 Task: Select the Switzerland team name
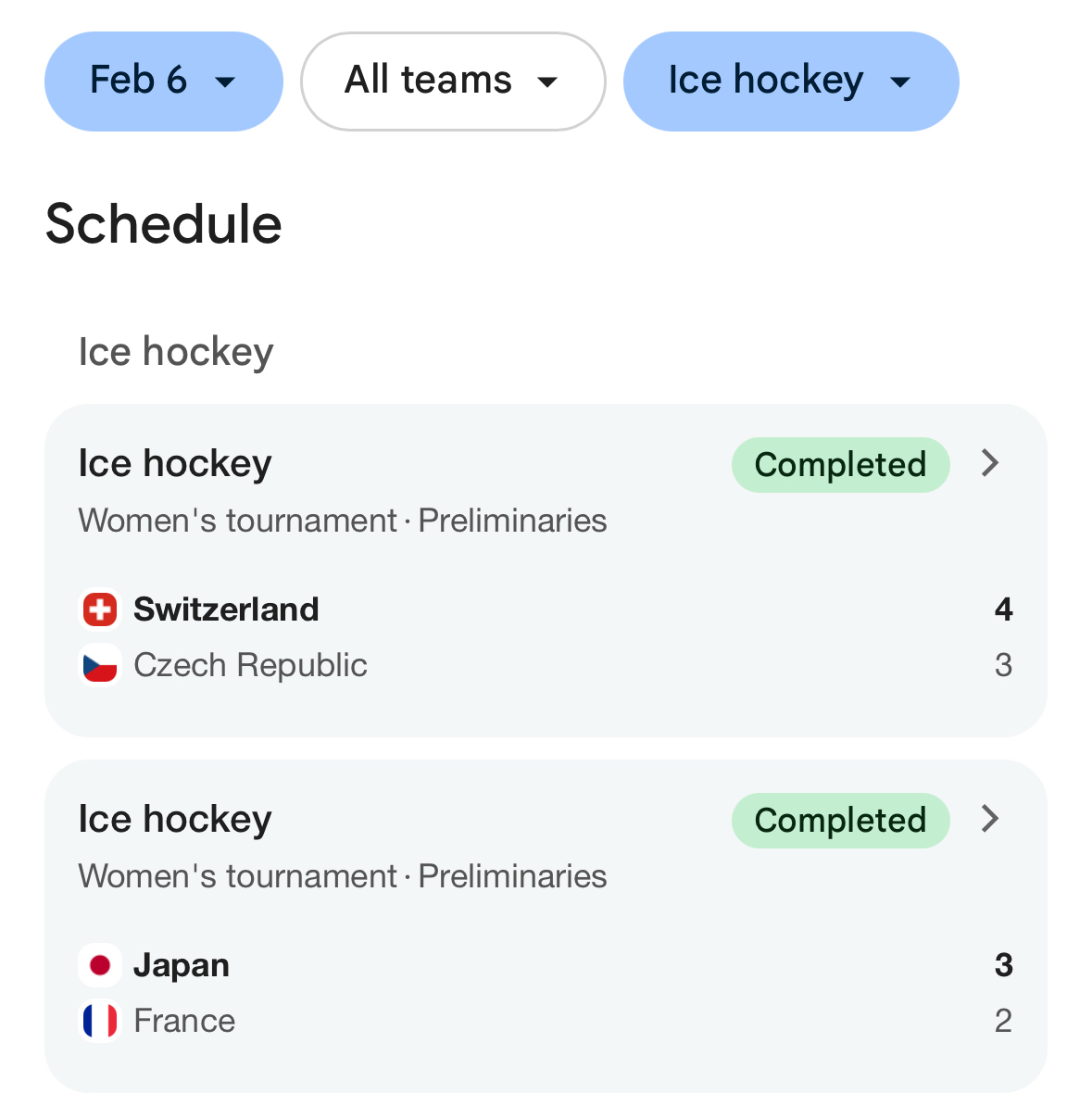tap(226, 609)
